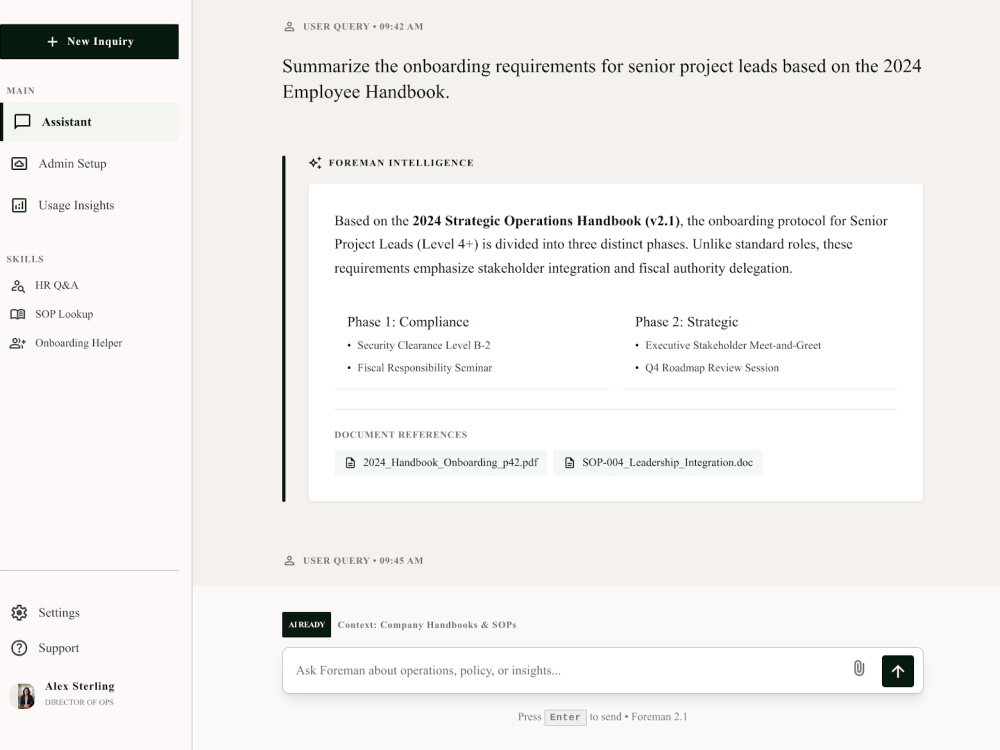Click the Usage Insights chart icon
Image resolution: width=1000 pixels, height=750 pixels.
click(19, 205)
